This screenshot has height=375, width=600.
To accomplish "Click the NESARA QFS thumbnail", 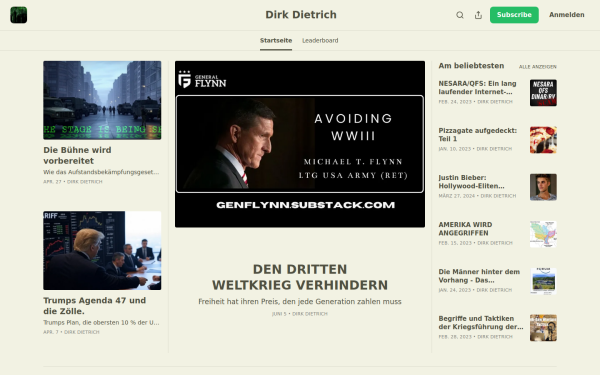I will tap(543, 93).
